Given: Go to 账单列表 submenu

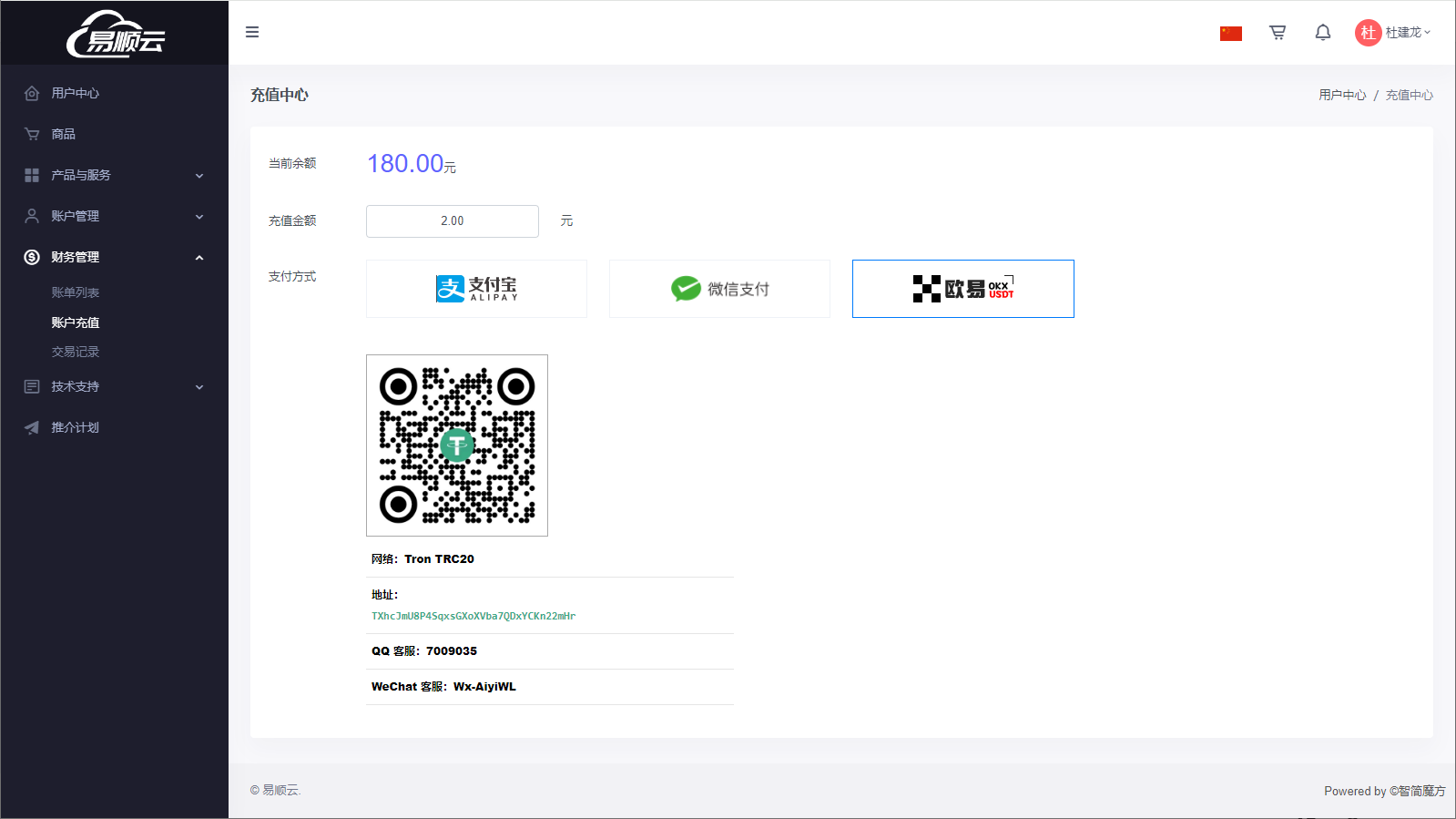Looking at the screenshot, I should pyautogui.click(x=76, y=292).
